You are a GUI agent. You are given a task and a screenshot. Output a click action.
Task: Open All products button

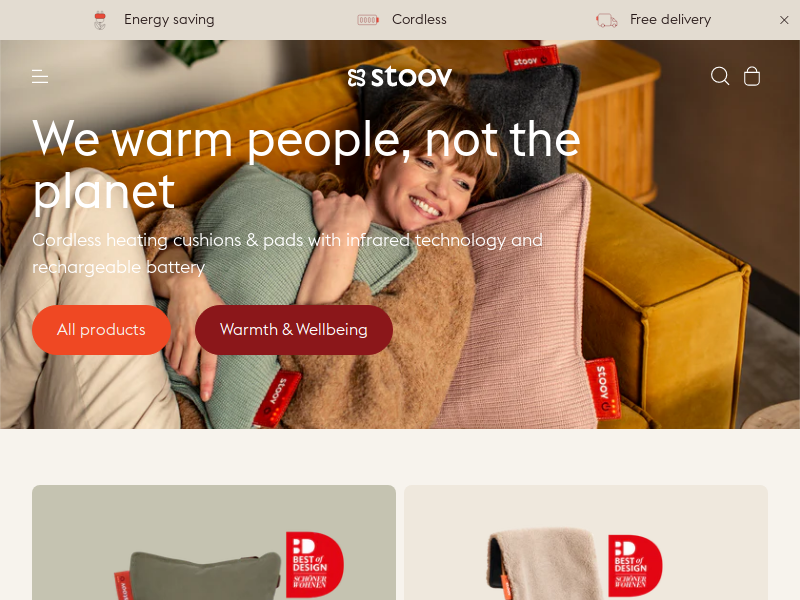click(102, 330)
